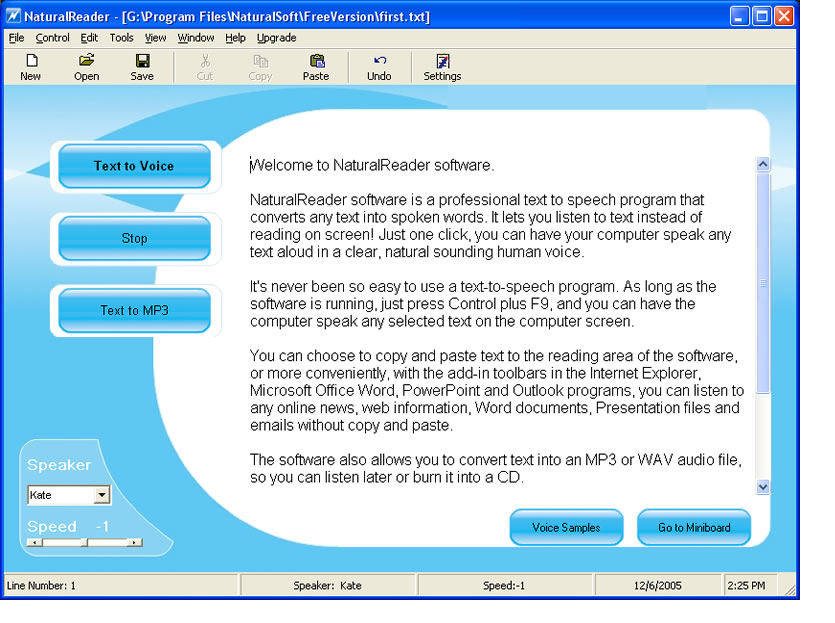Click status bar date '12/6/2005'
835x623 pixels.
click(x=658, y=586)
